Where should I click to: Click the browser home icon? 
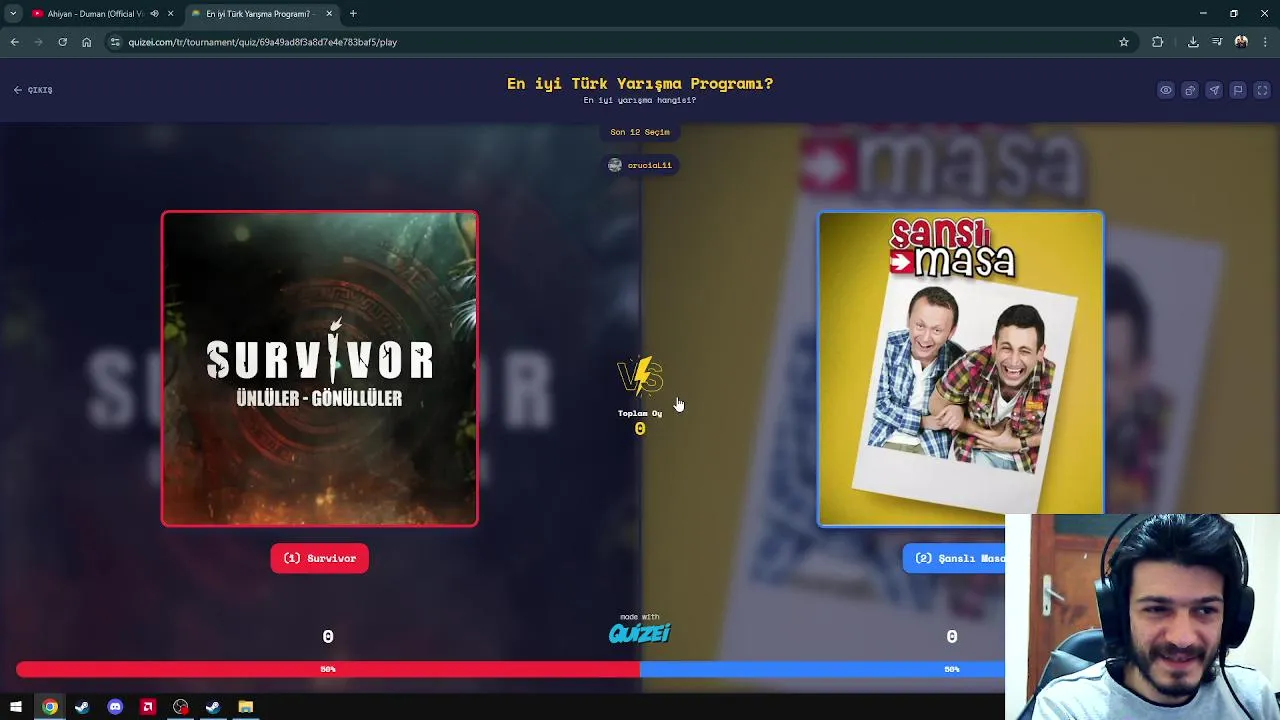(87, 42)
